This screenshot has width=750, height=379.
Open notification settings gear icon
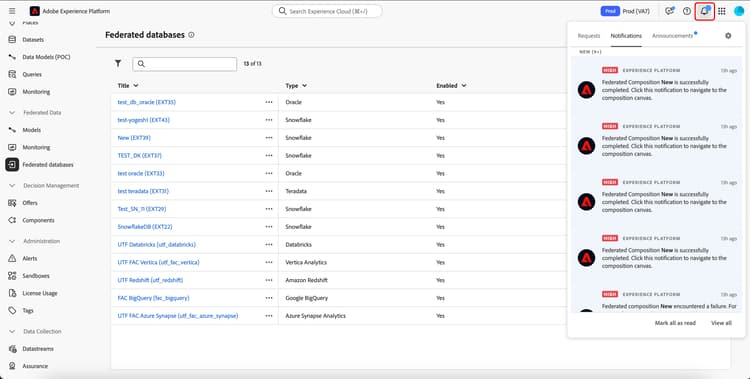tap(728, 36)
